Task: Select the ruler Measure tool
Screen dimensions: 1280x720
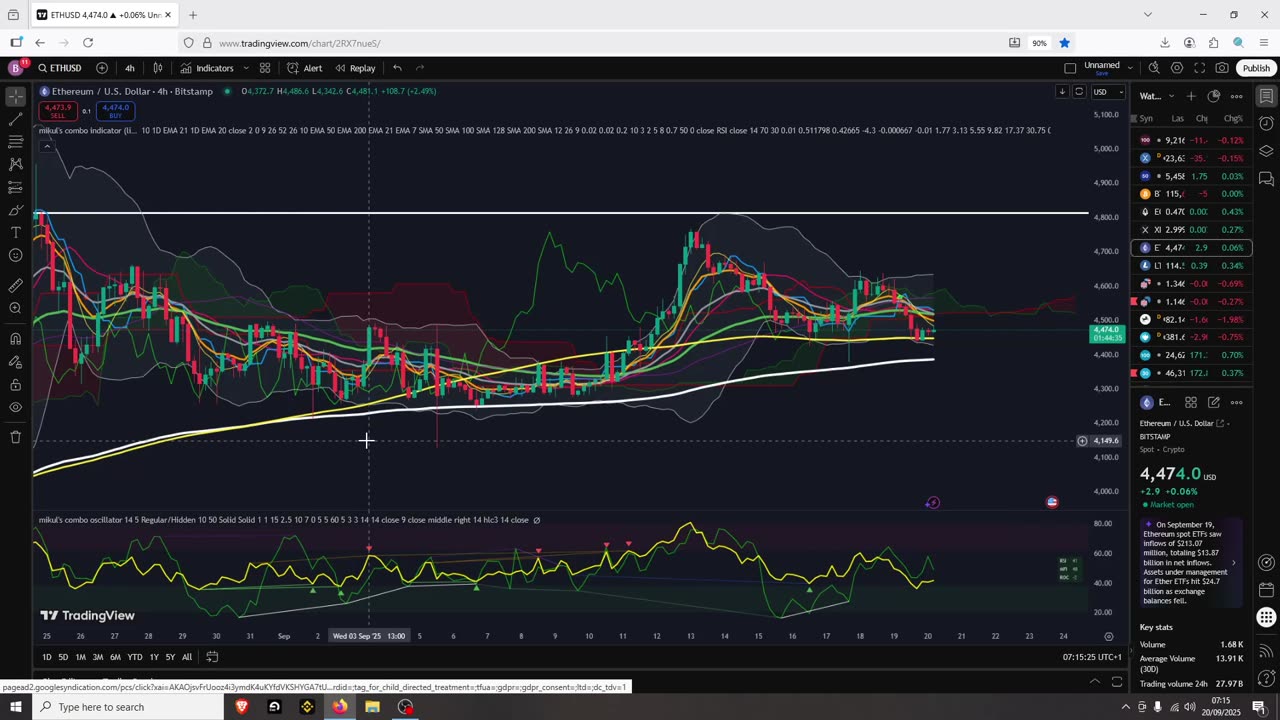Action: [15, 285]
